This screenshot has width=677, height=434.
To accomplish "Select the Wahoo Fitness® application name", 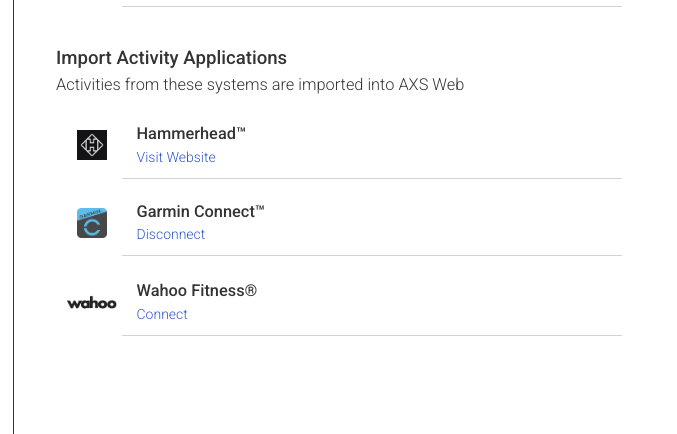I will coord(197,291).
